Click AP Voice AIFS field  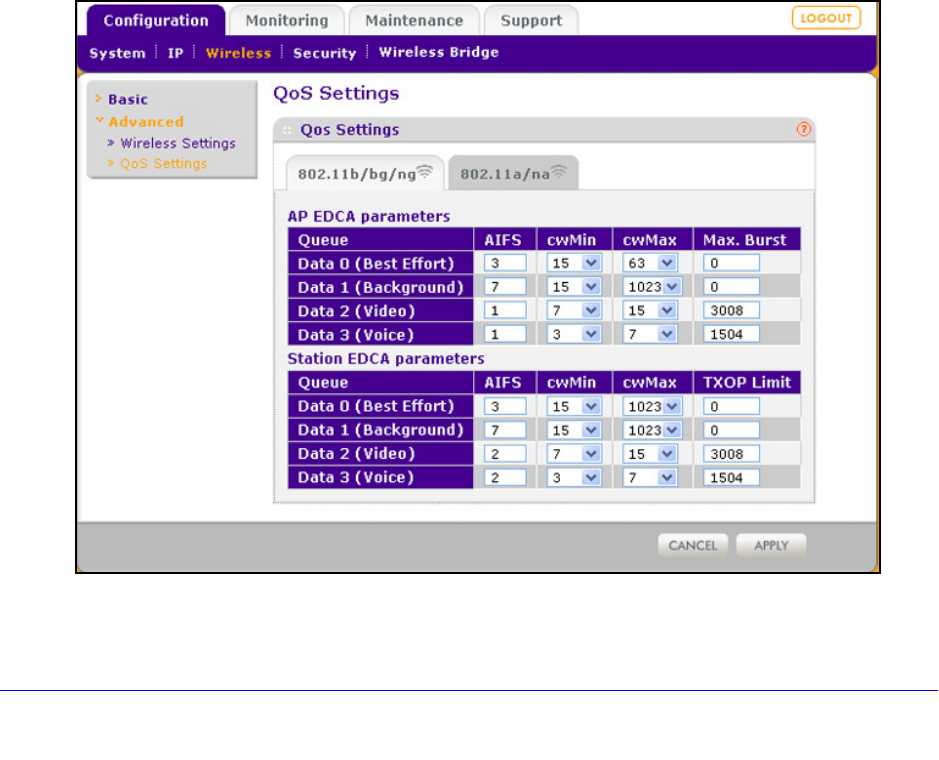(x=505, y=334)
